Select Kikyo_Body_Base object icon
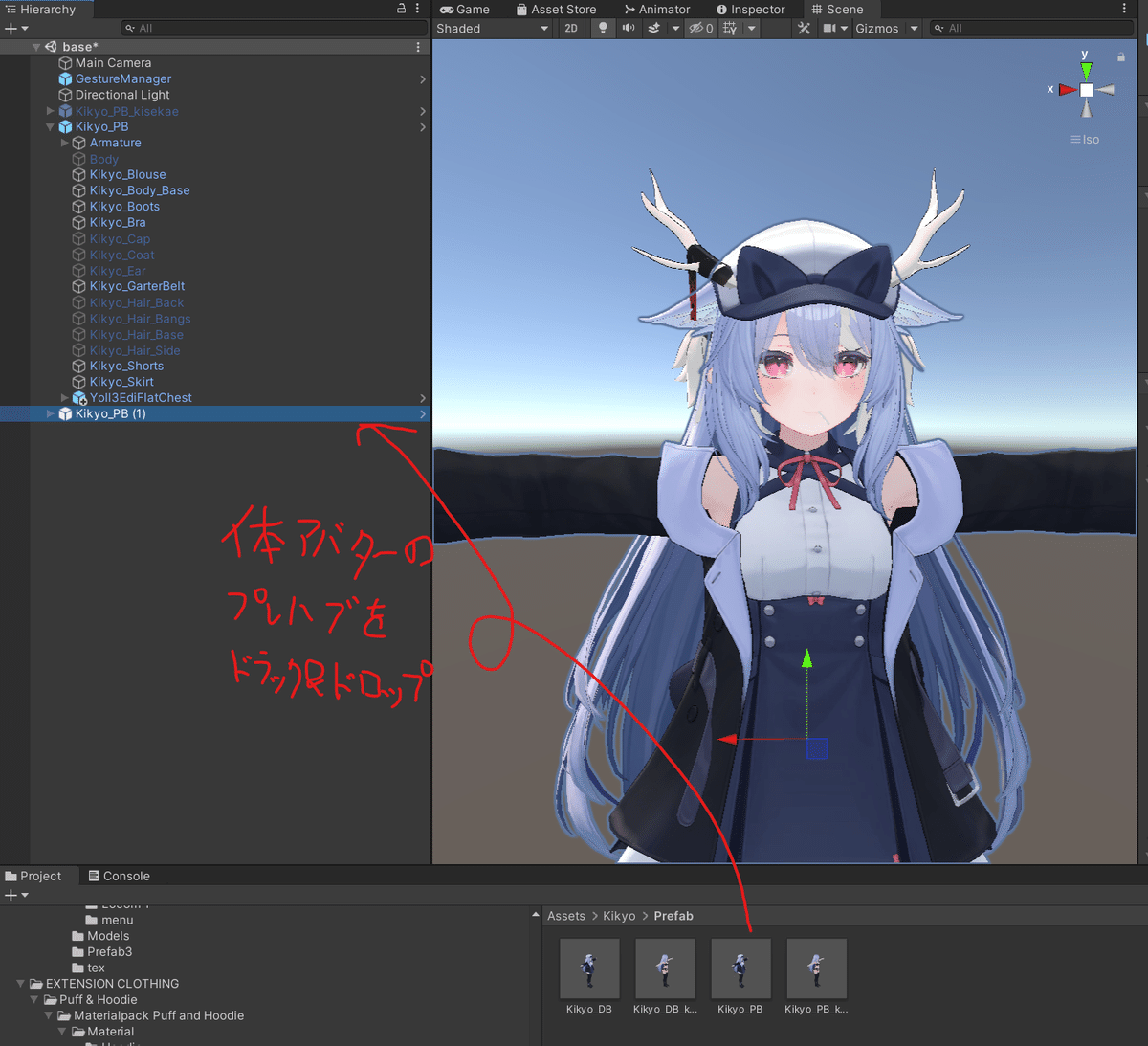Image resolution: width=1148 pixels, height=1046 pixels. (79, 190)
